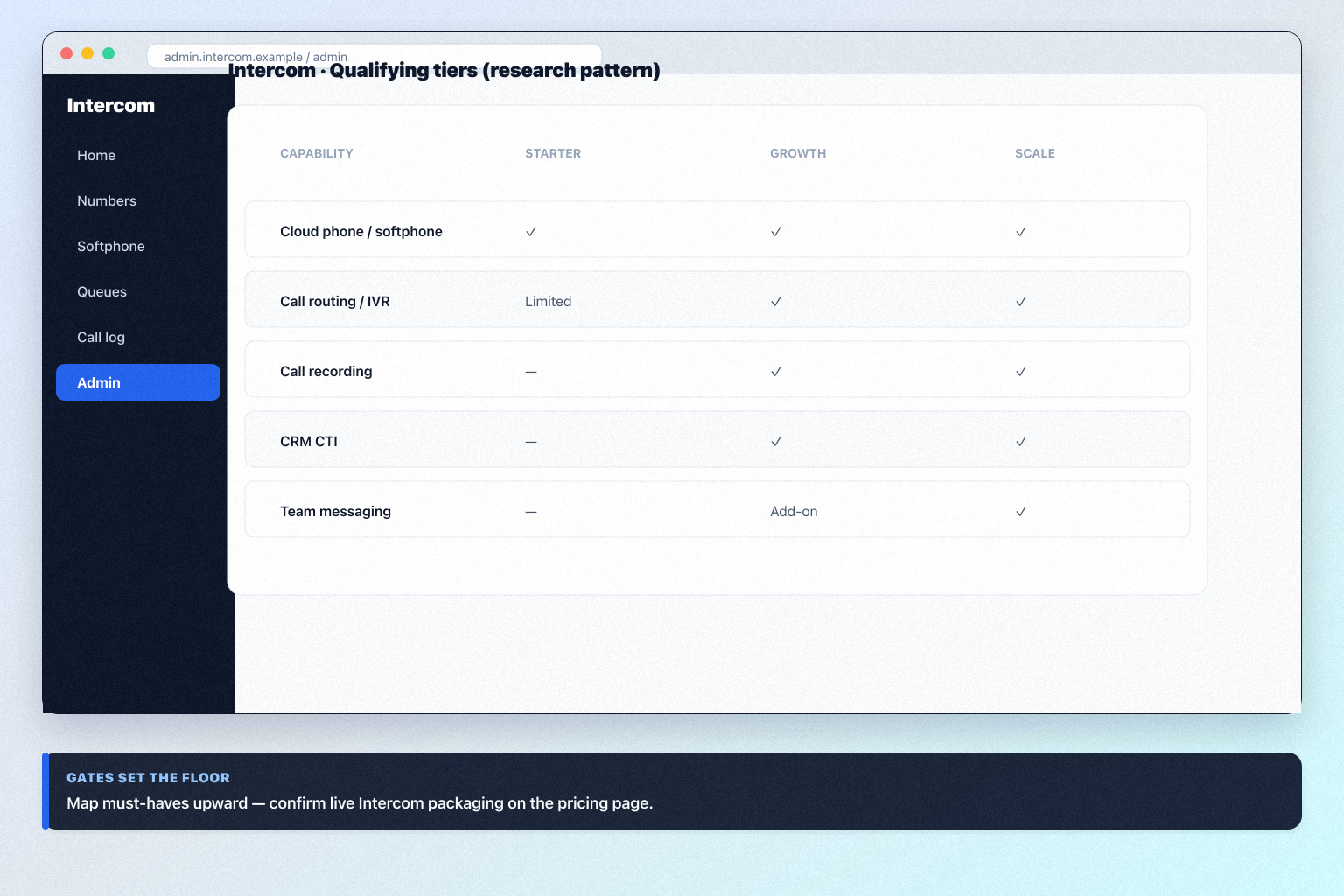Click the green maximize window button
Viewport: 1344px width, 896px height.
click(108, 53)
